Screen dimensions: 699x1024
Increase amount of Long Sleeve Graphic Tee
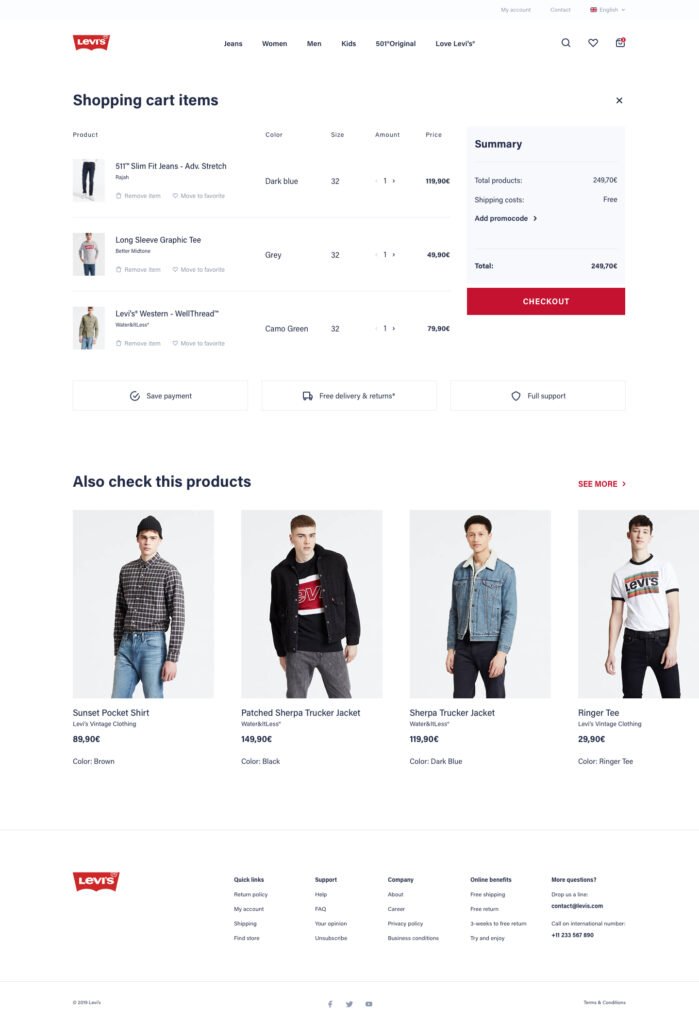point(394,255)
